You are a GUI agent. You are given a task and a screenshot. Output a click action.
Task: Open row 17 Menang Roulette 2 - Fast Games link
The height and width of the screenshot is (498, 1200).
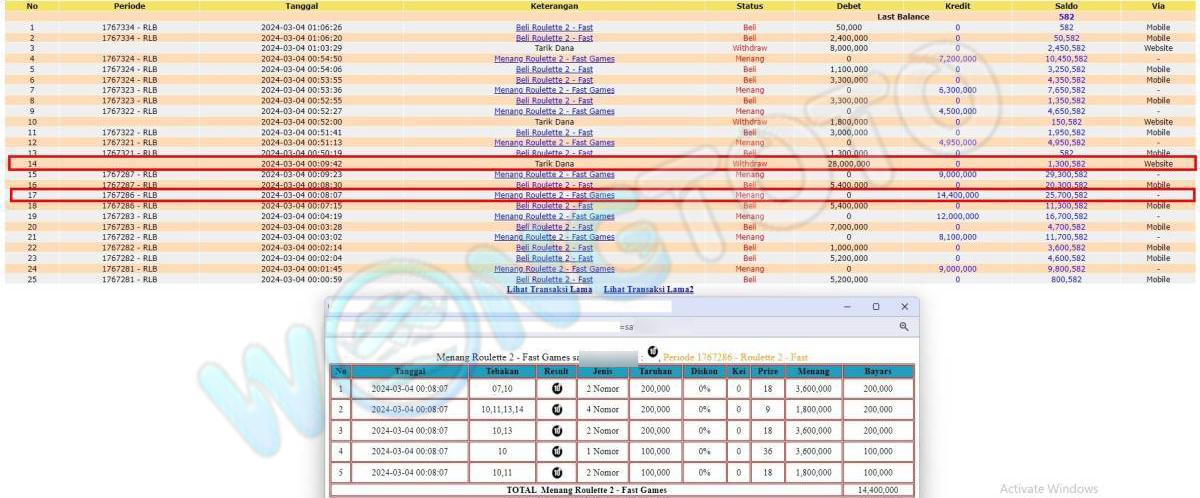pos(554,195)
